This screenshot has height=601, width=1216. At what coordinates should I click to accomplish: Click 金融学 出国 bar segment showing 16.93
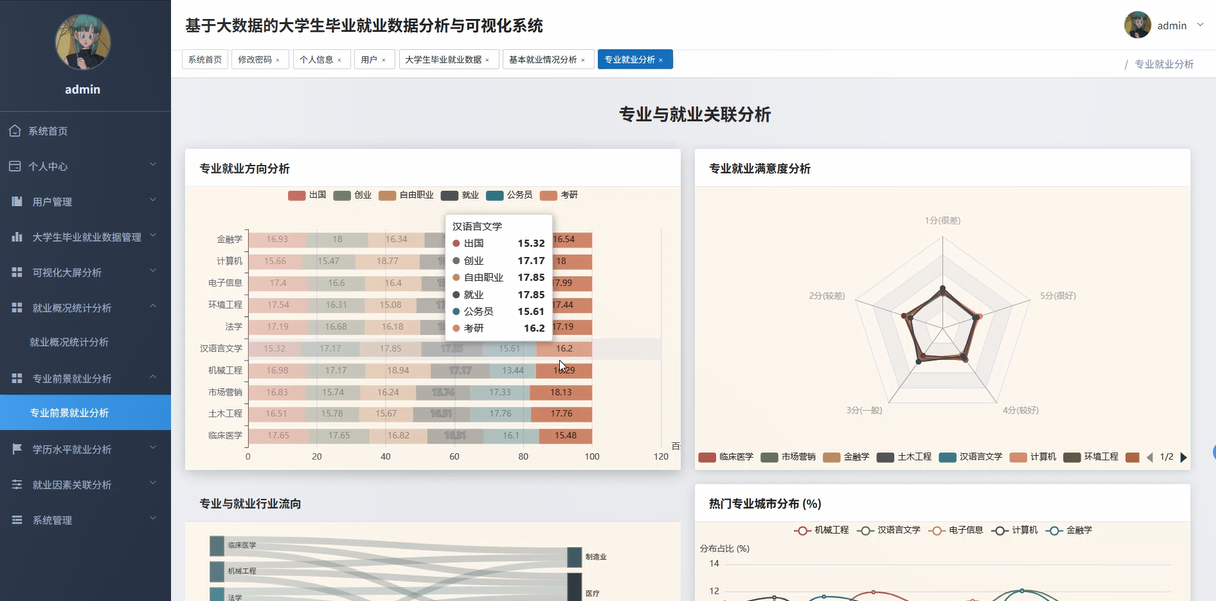click(277, 239)
